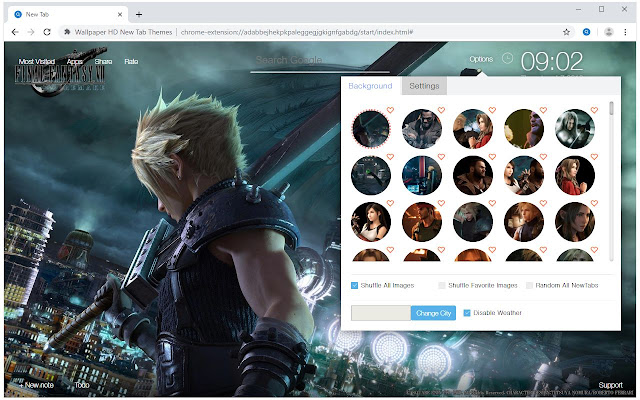Click heart on second-row second wallpaper

(441, 157)
